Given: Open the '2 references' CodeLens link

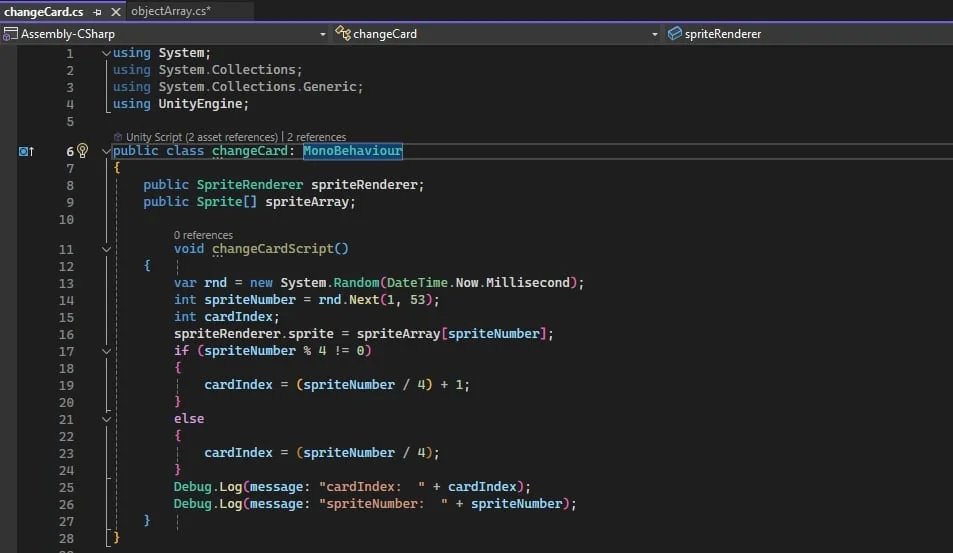Looking at the screenshot, I should tap(317, 137).
